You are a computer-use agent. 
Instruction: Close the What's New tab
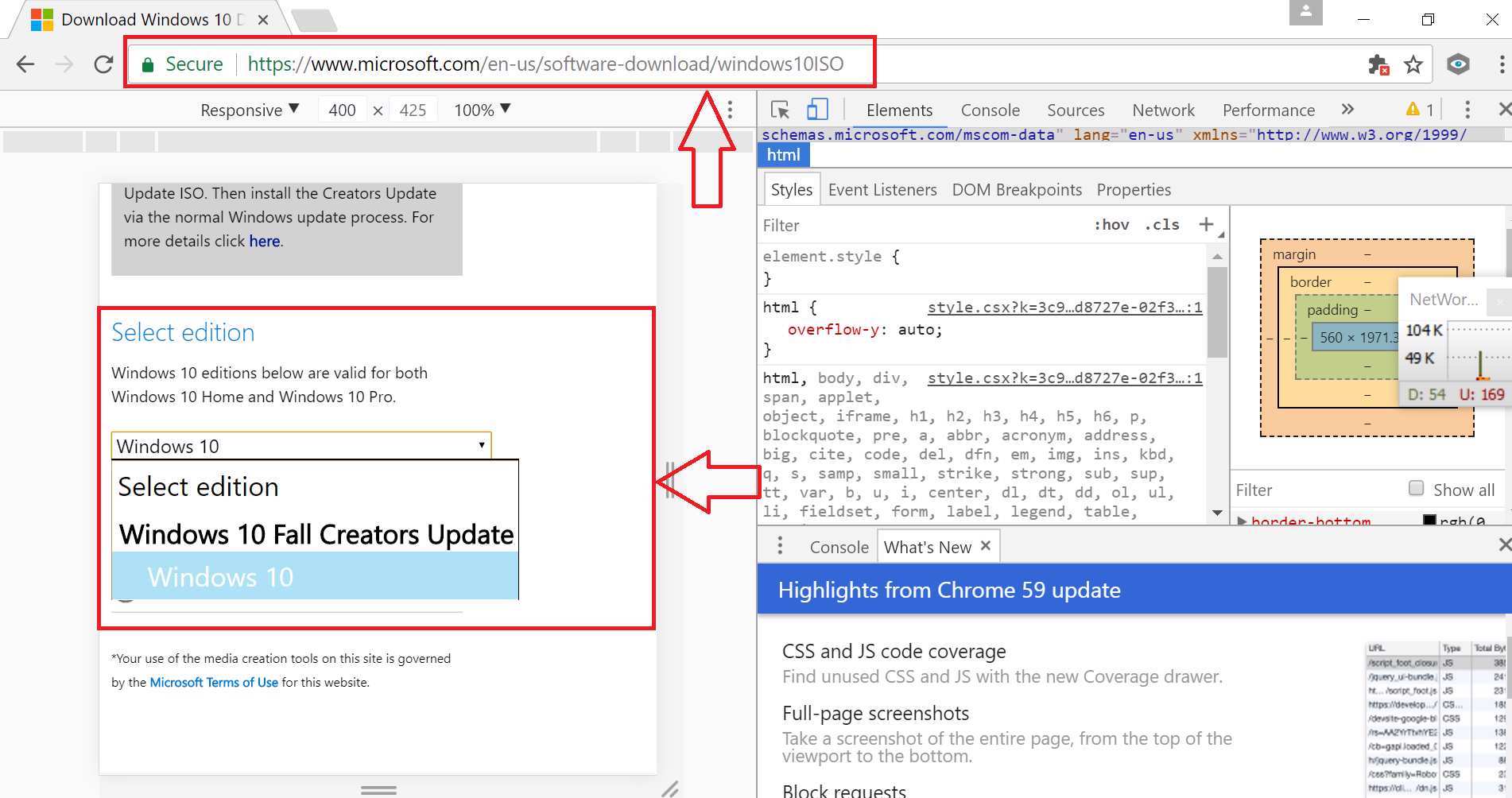click(x=986, y=545)
